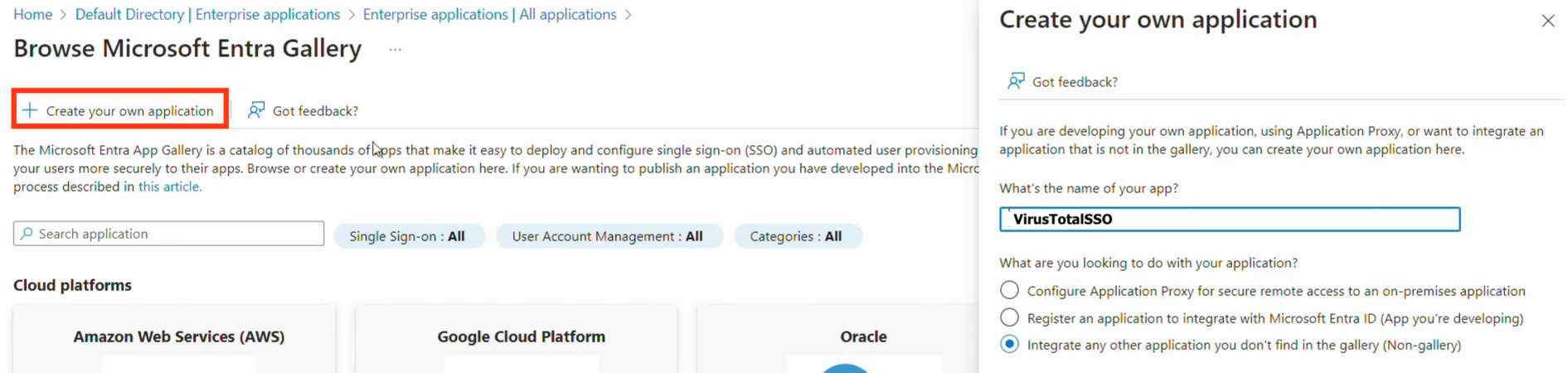Select Integrate any other application (Non-gallery) option
This screenshot has width=1568, height=373.
tap(1009, 345)
